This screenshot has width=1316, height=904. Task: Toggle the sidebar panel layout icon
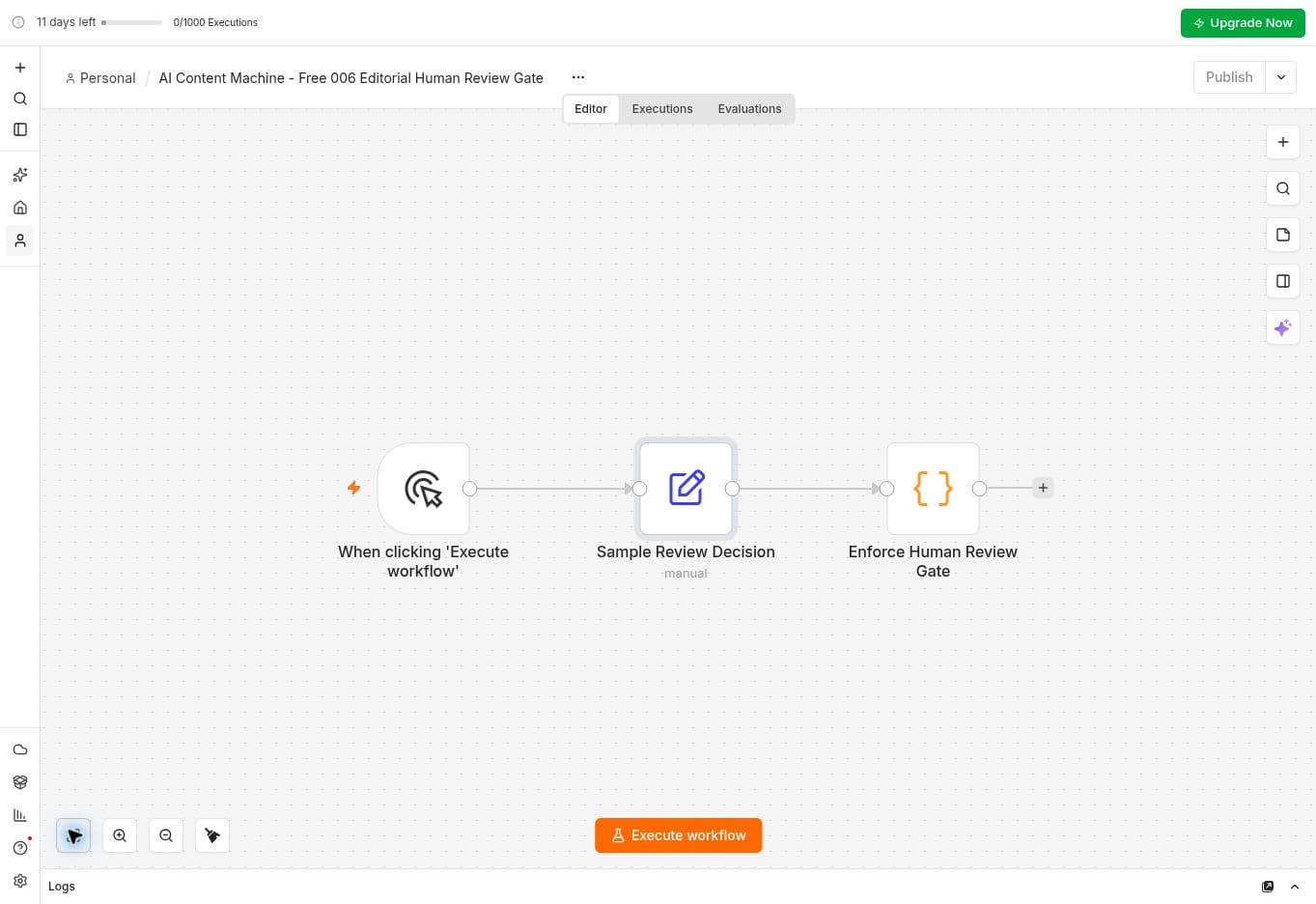(x=20, y=129)
